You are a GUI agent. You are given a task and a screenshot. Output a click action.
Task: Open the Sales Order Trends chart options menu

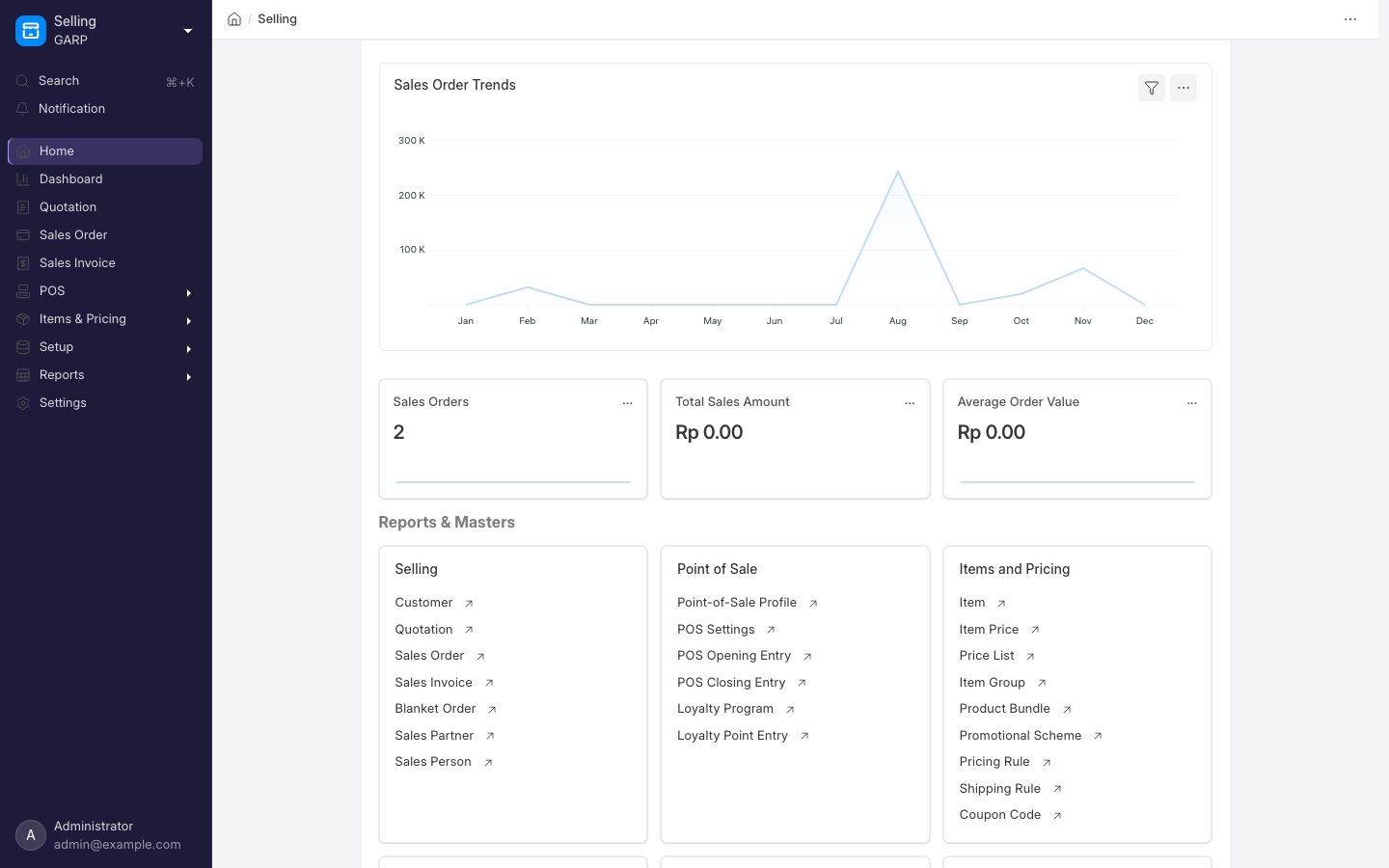tap(1184, 88)
